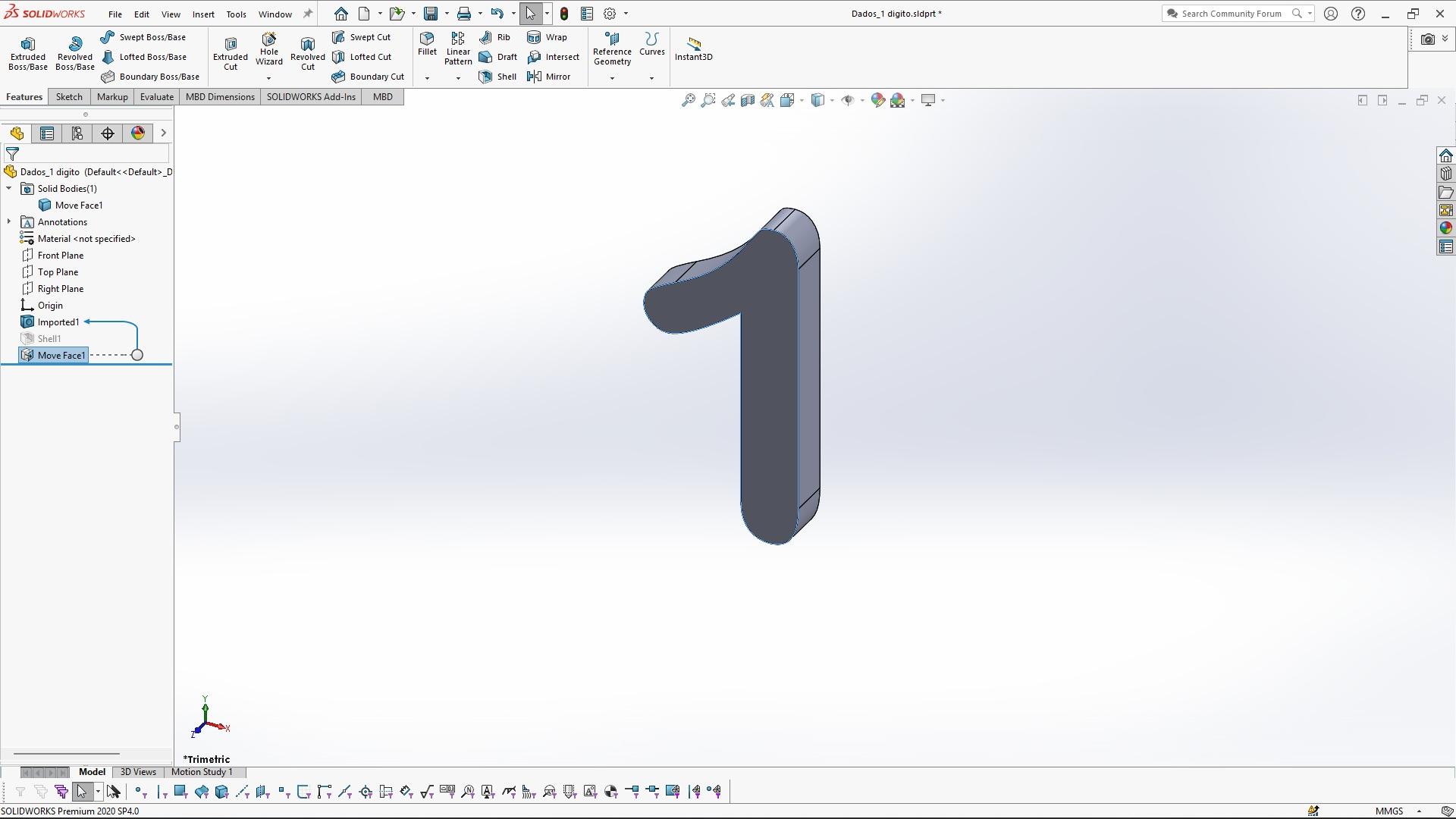Select Imported1 feature in tree
Image resolution: width=1456 pixels, height=819 pixels.
58,322
